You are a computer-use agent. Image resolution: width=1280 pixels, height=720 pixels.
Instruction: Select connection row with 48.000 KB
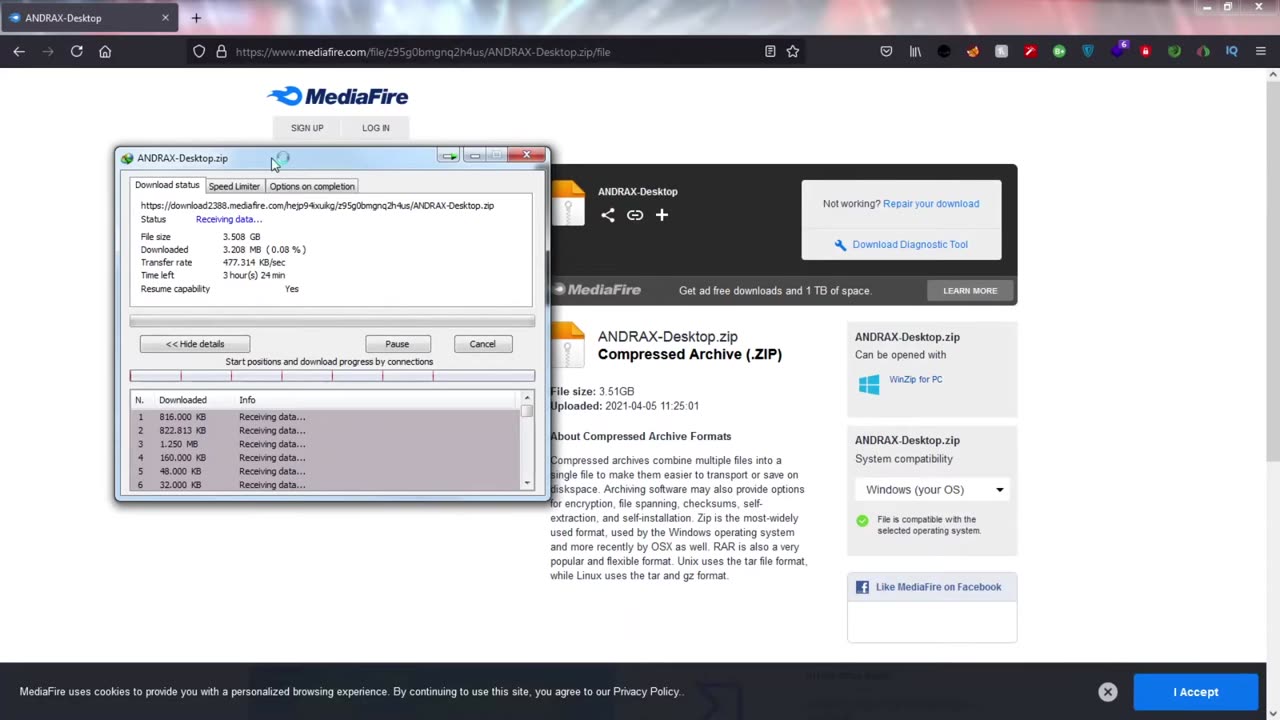[325, 471]
